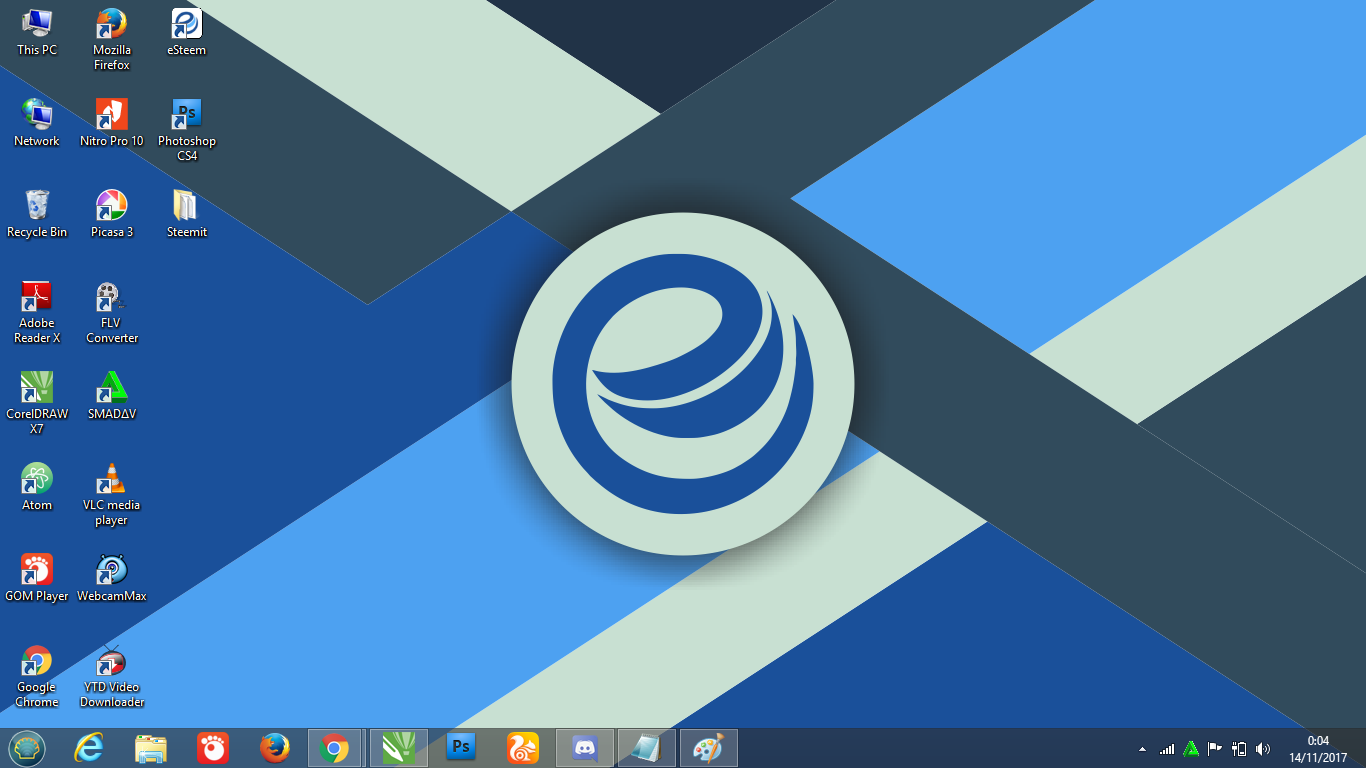Viewport: 1366px width, 768px height.
Task: Select the Adobe Reader X shortcut
Action: (37, 313)
